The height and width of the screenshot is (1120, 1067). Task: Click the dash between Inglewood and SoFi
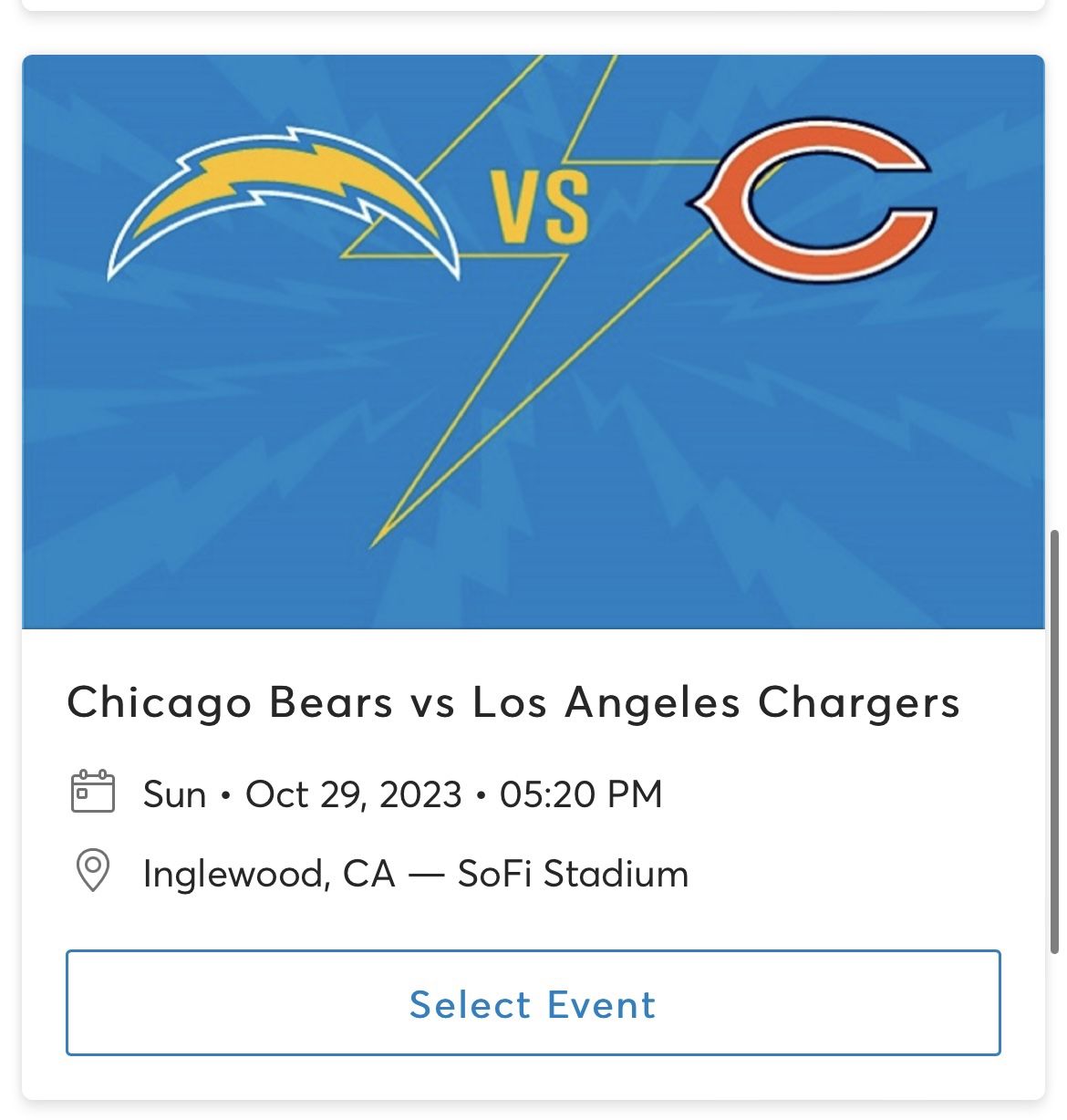tap(426, 875)
